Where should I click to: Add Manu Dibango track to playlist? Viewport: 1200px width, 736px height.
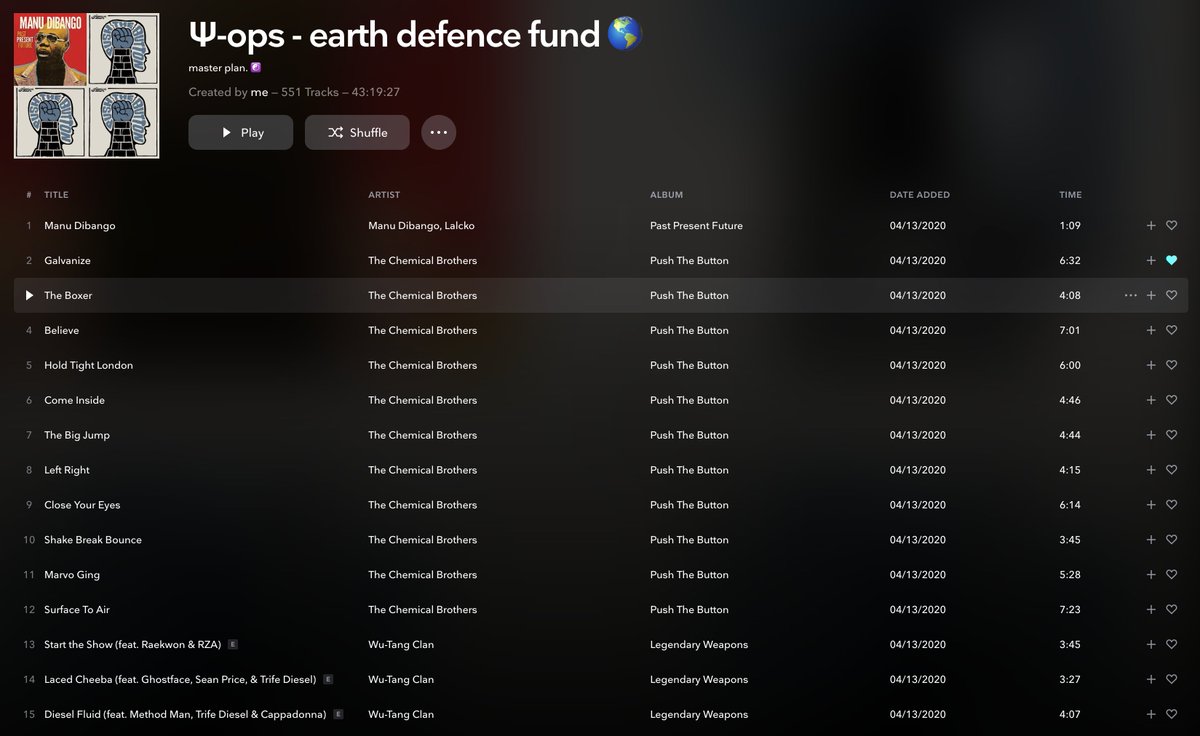(x=1151, y=226)
